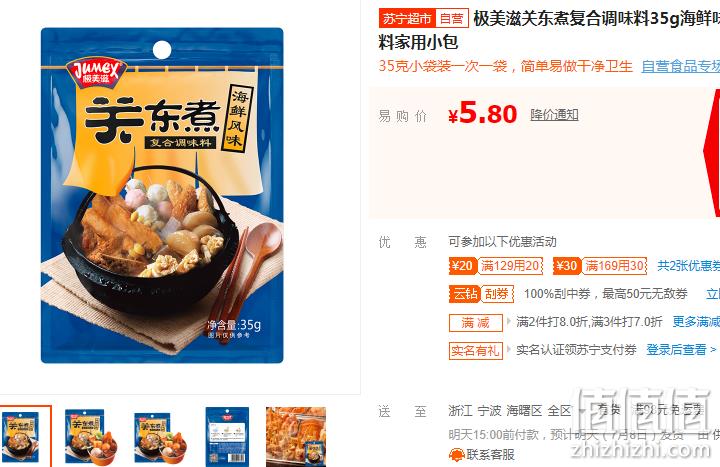Select the second product thumbnail

point(90,436)
